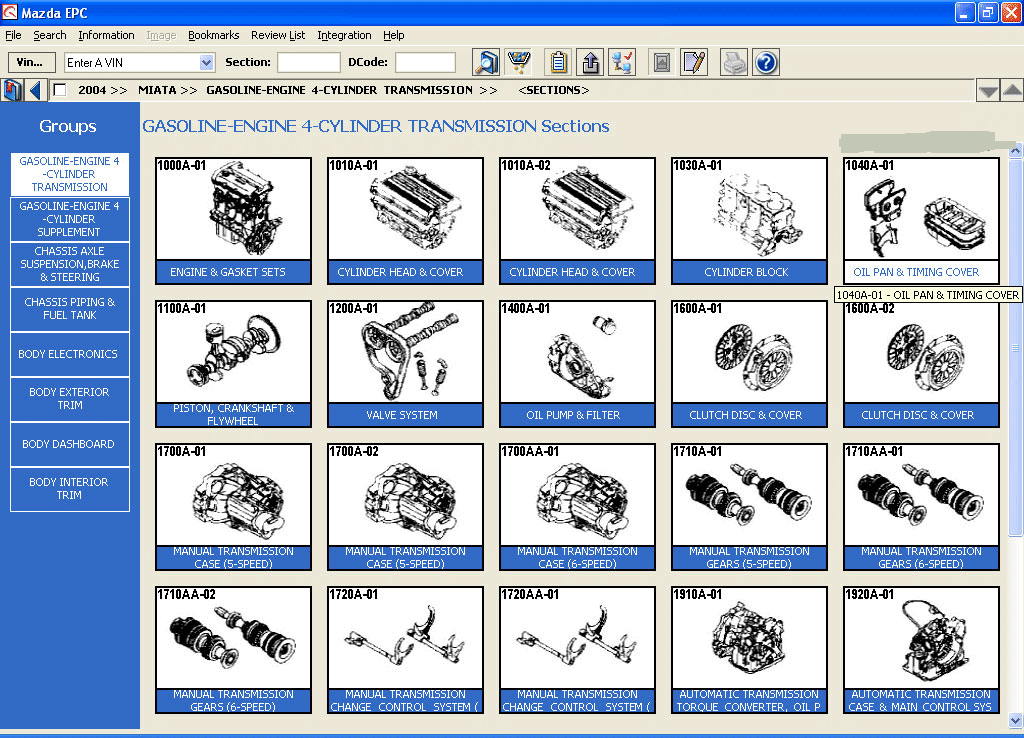Open 1000A-01 Engine & Gasket Sets section
1024x738 pixels.
[233, 221]
